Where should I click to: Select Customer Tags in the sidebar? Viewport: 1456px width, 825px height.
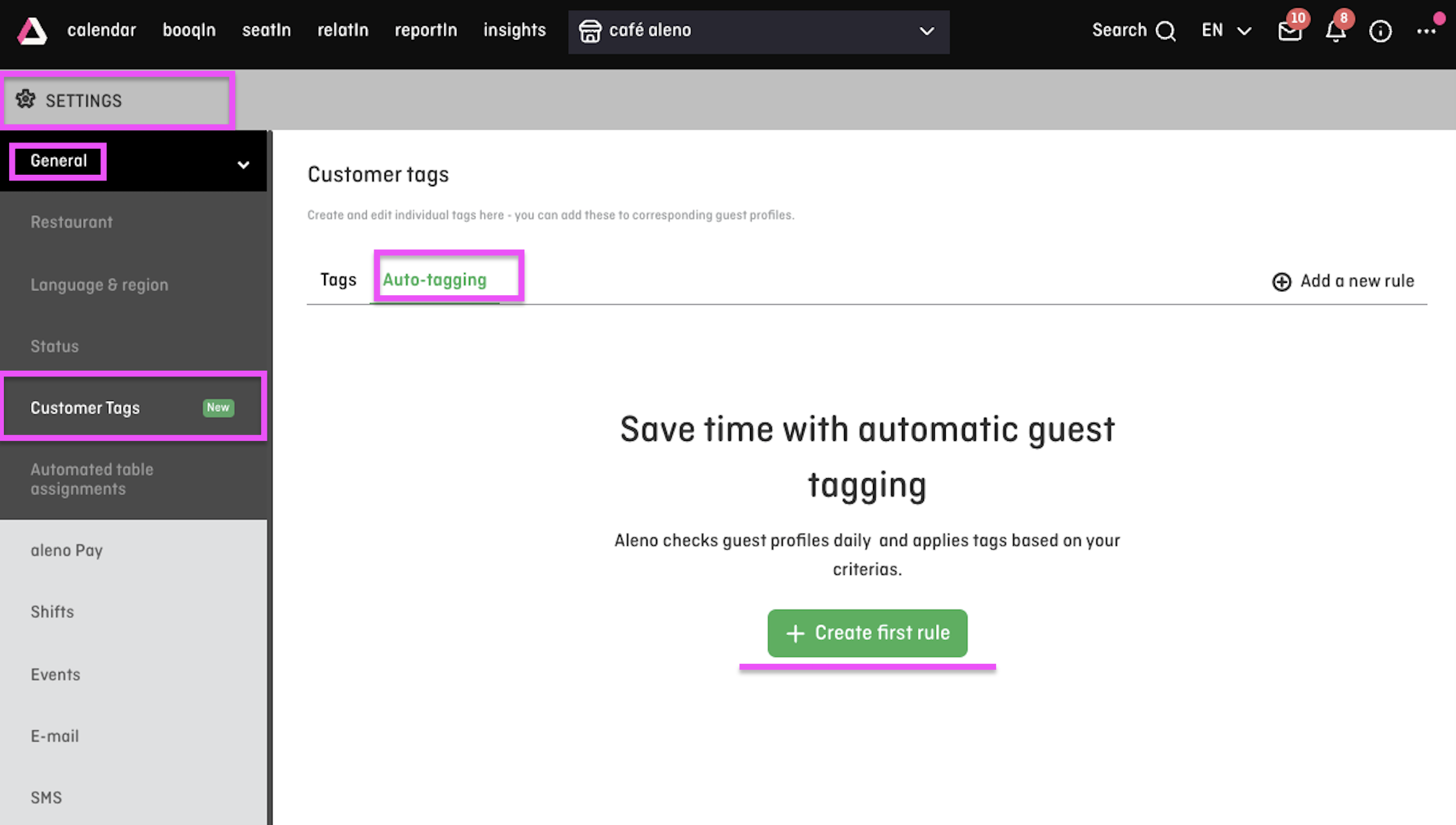[85, 407]
